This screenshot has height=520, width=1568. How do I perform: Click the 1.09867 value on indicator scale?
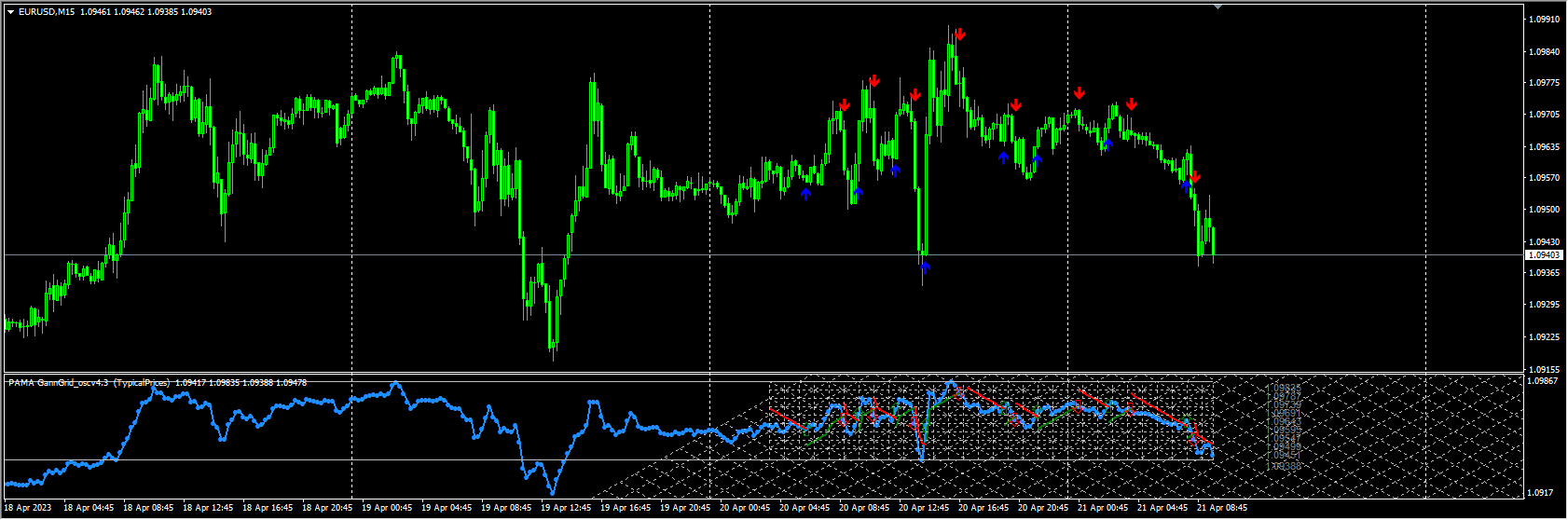1545,381
